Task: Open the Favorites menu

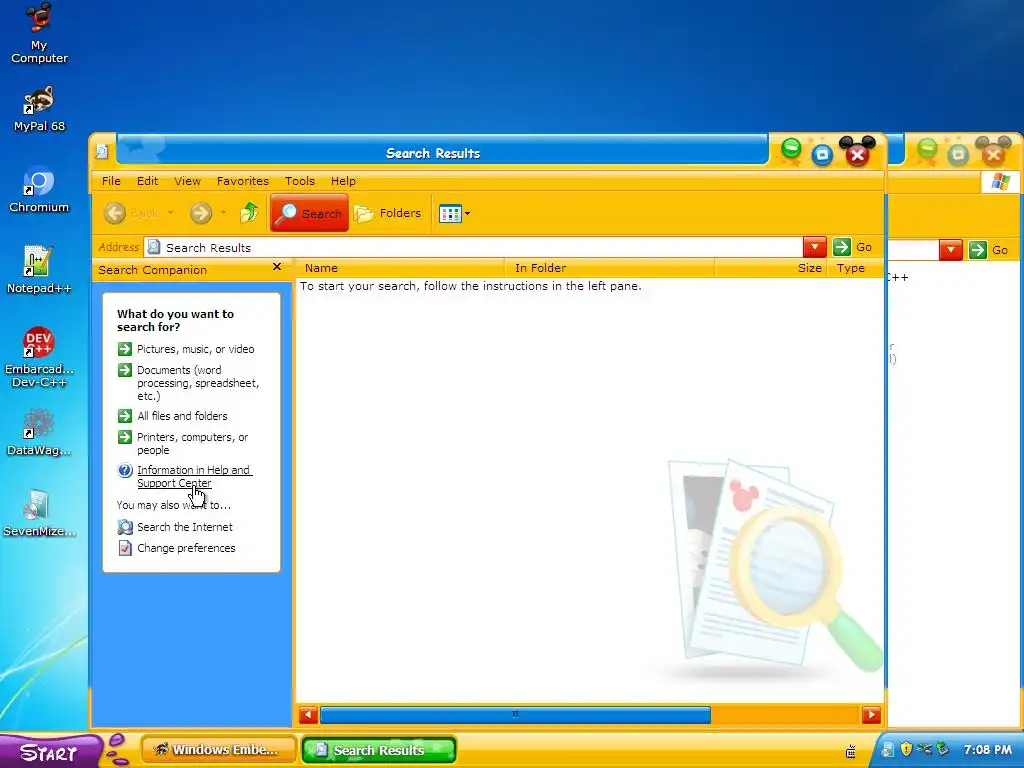Action: [242, 181]
